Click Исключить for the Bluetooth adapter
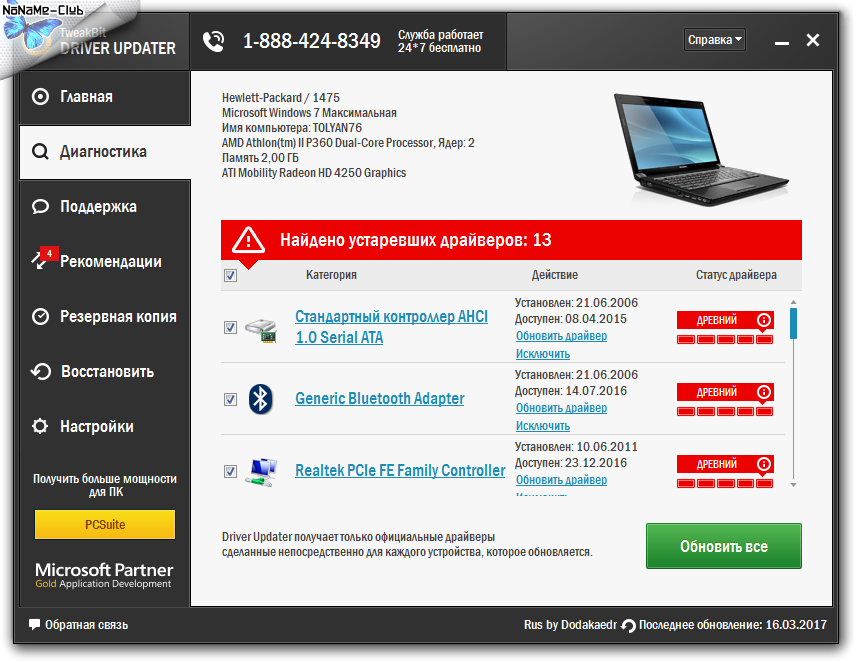The width and height of the screenshot is (856, 663). pyautogui.click(x=543, y=426)
